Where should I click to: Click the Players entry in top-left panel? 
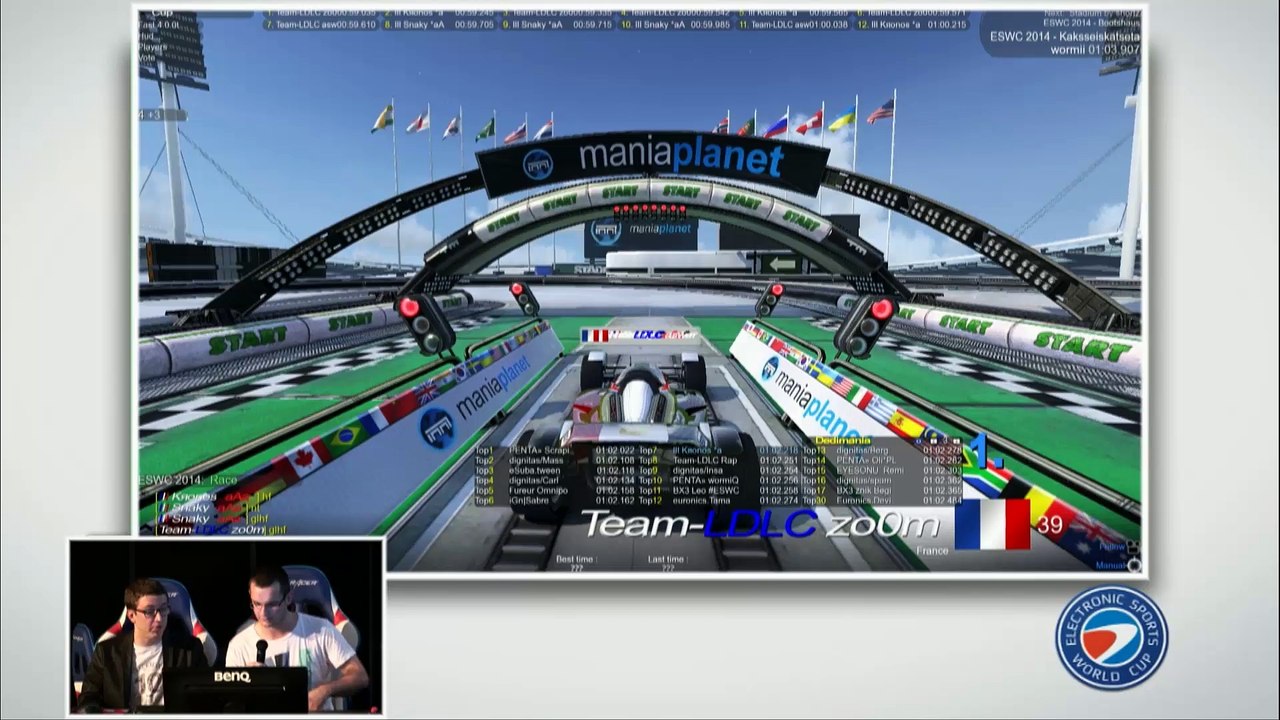(x=153, y=46)
